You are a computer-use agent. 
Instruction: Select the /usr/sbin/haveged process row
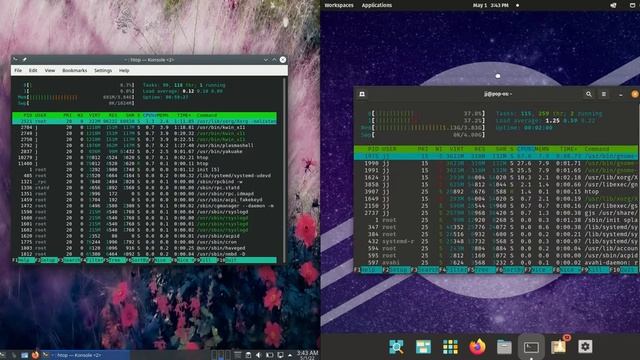[x=144, y=248]
